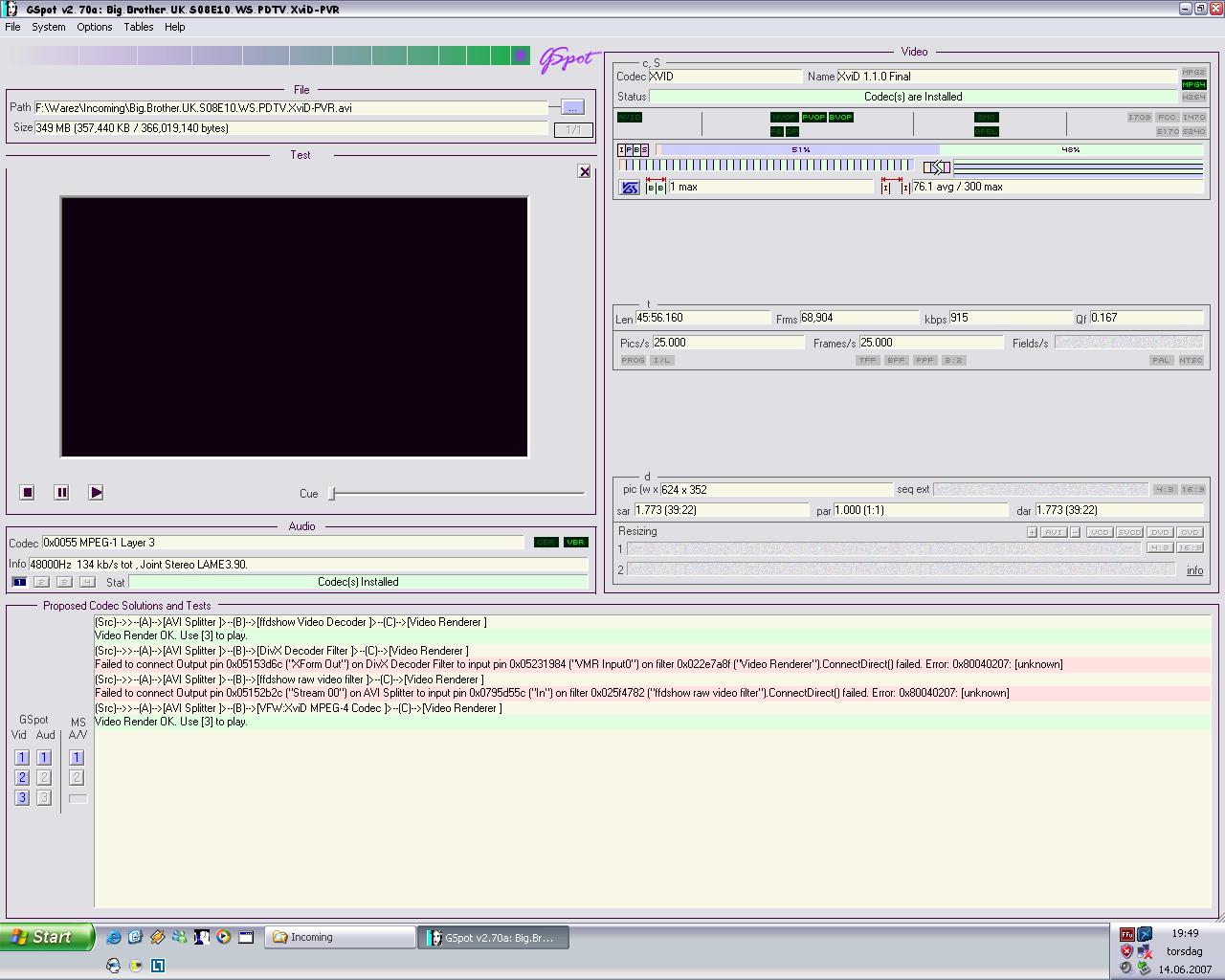Click the DVD resize preset button

(x=1160, y=532)
